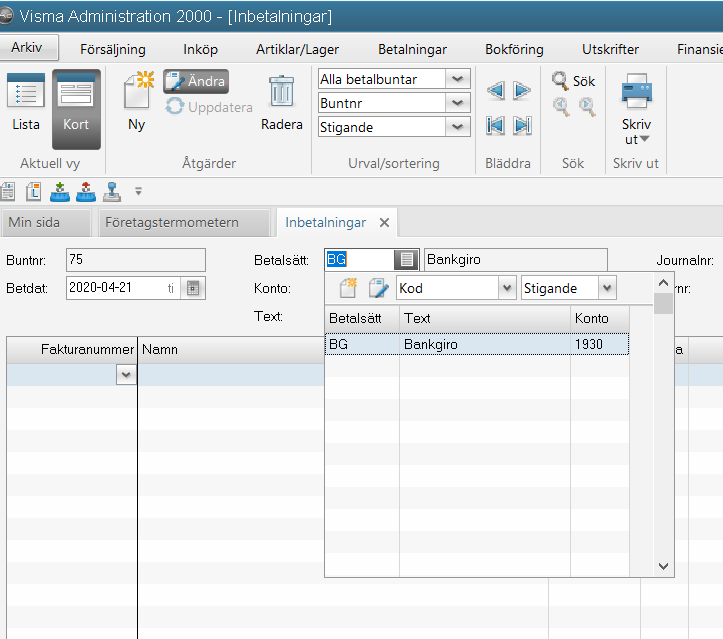Open the Bokföring menu
This screenshot has height=639, width=723.
[x=514, y=49]
